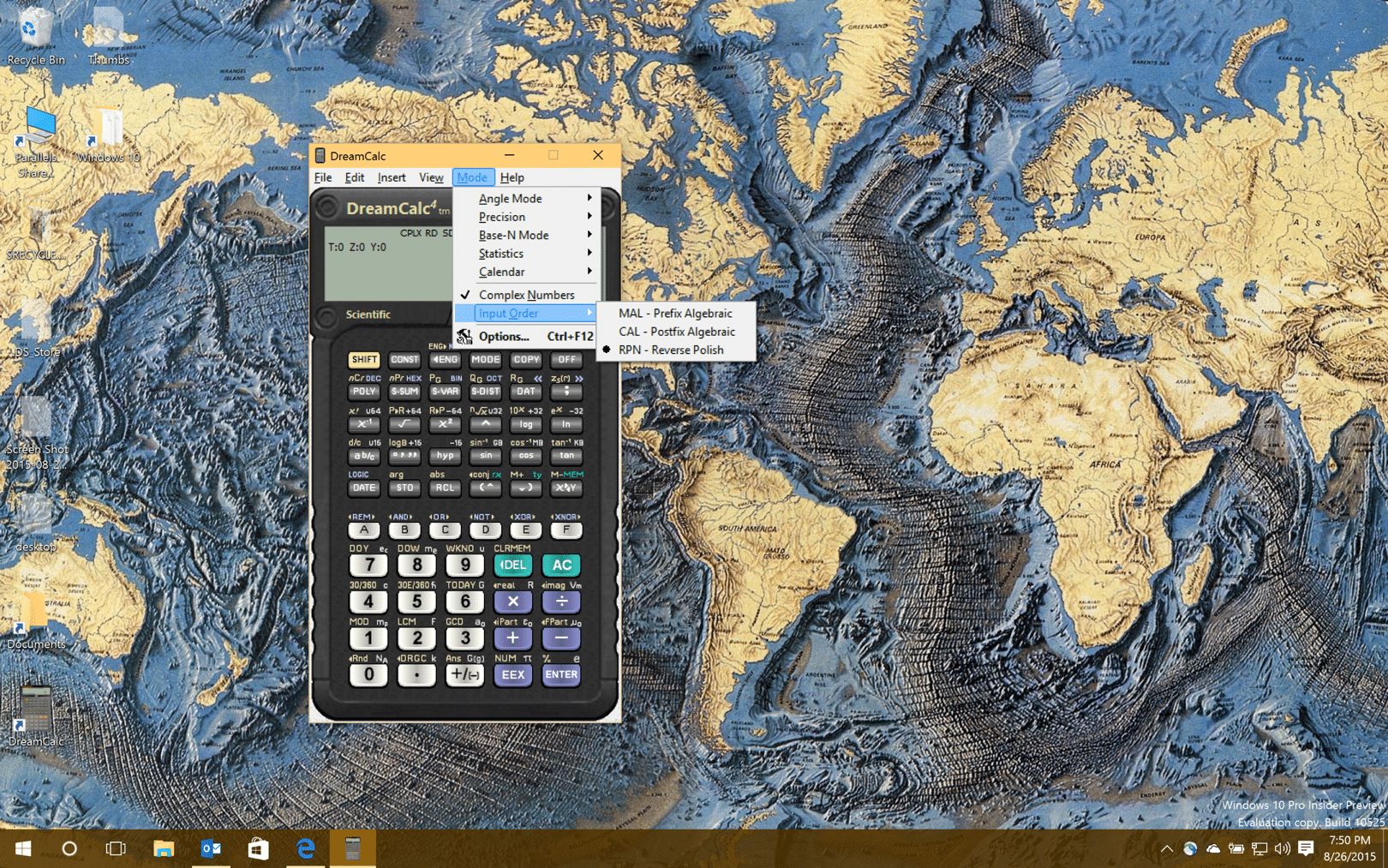This screenshot has height=868, width=1388.
Task: Click the COPY key
Action: [x=525, y=360]
